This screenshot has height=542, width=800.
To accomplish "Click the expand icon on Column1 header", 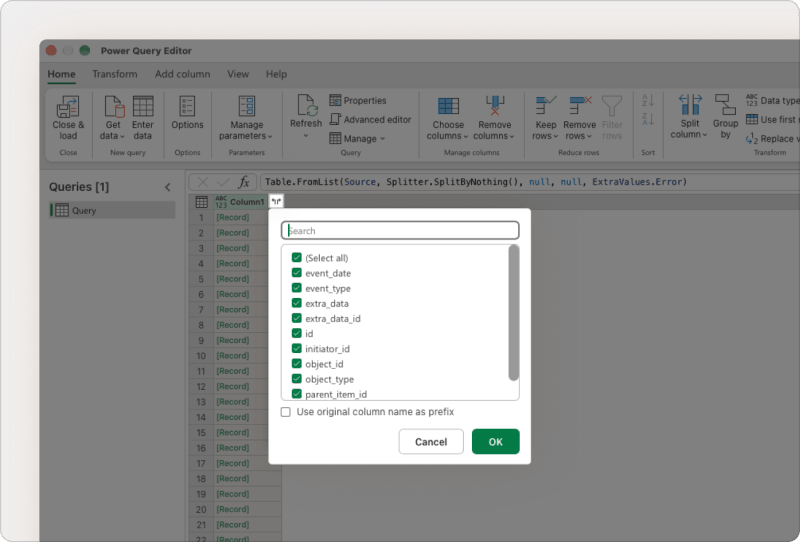I will click(x=276, y=202).
